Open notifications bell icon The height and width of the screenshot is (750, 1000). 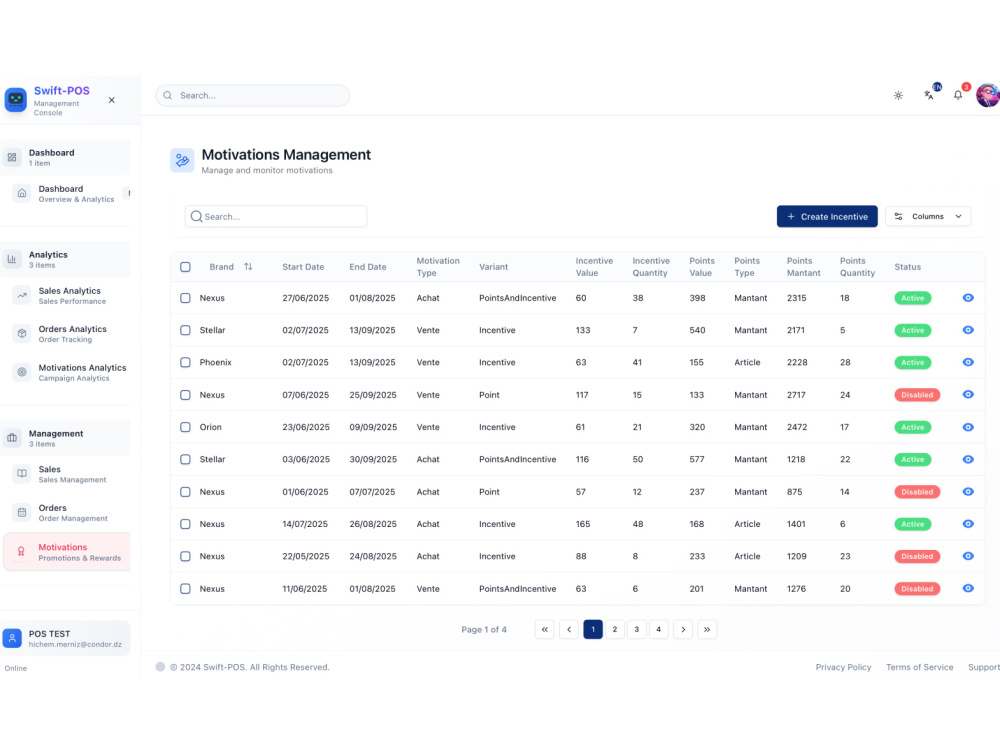coord(958,95)
